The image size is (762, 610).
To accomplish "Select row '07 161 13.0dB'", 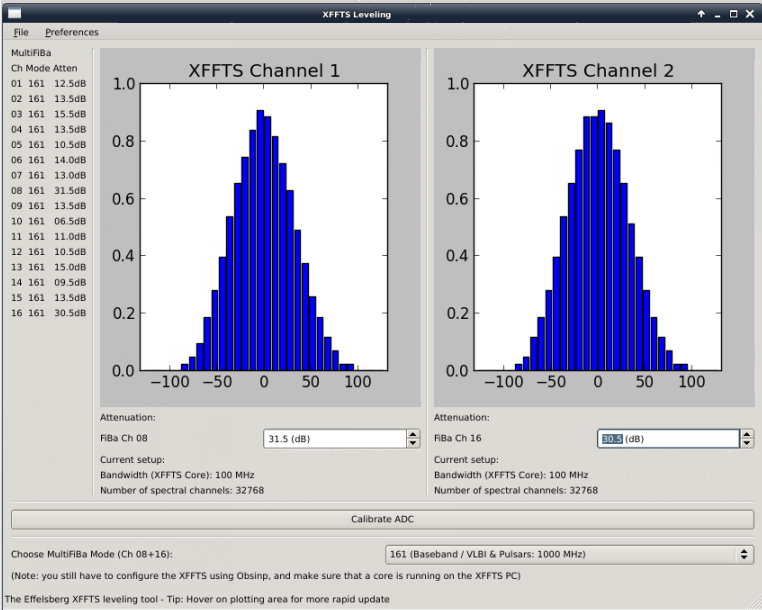I will [x=49, y=175].
